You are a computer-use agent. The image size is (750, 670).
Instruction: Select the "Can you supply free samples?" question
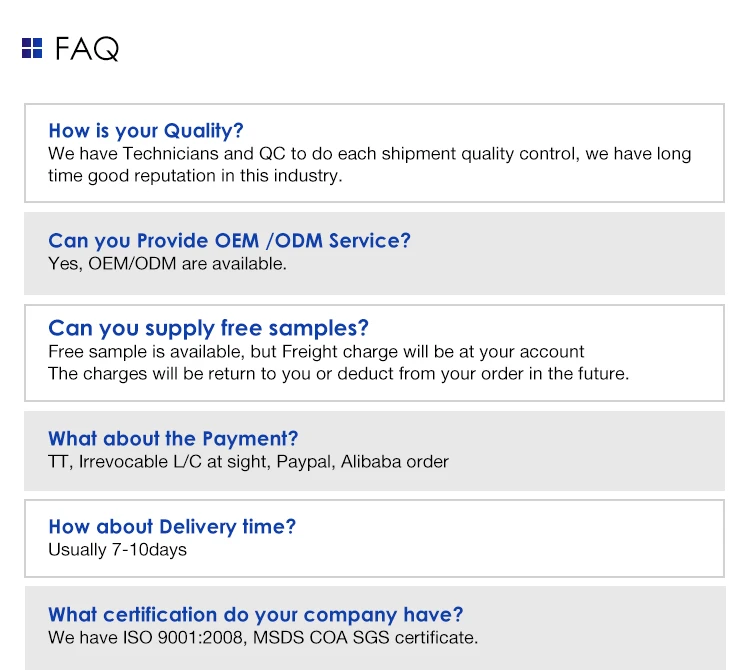(208, 328)
